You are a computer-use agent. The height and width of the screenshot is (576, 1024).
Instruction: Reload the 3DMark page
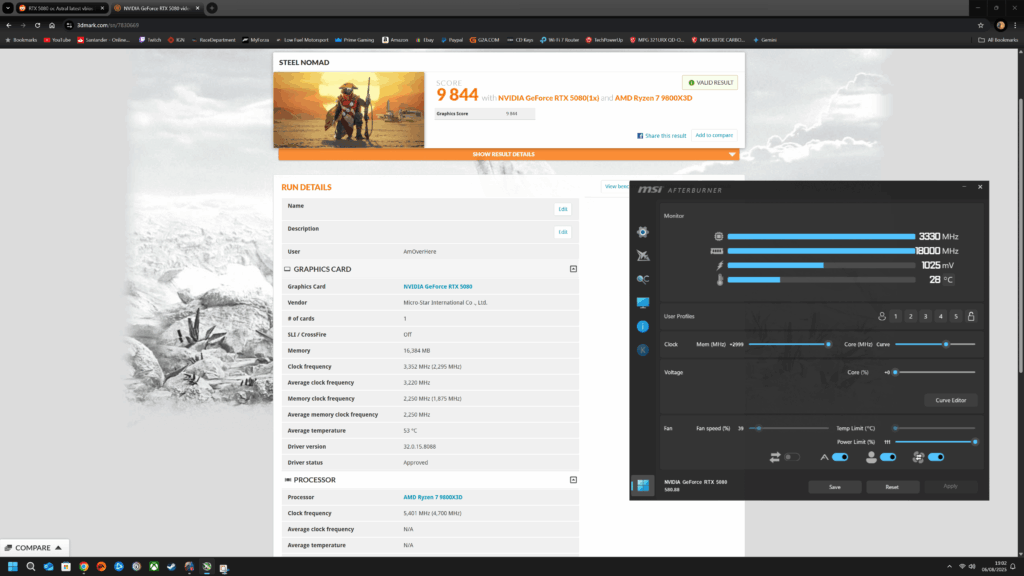[37, 25]
